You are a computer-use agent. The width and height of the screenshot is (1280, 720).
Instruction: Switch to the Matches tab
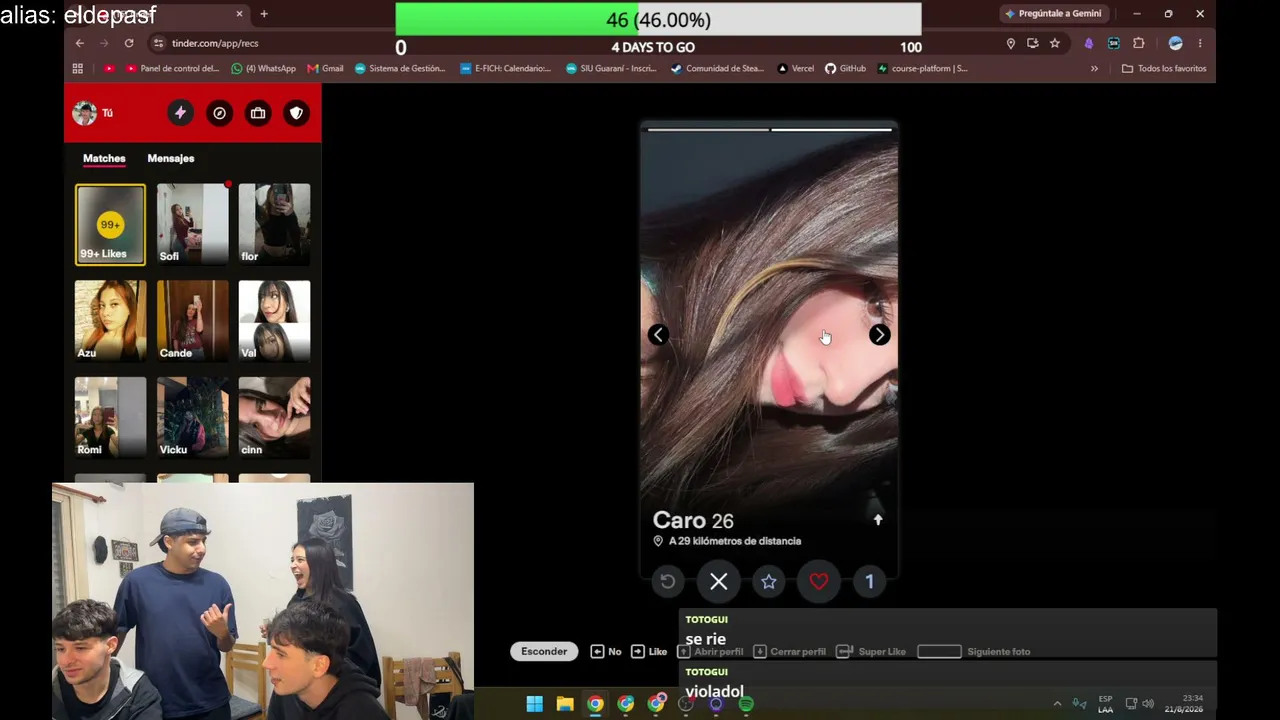pyautogui.click(x=104, y=158)
